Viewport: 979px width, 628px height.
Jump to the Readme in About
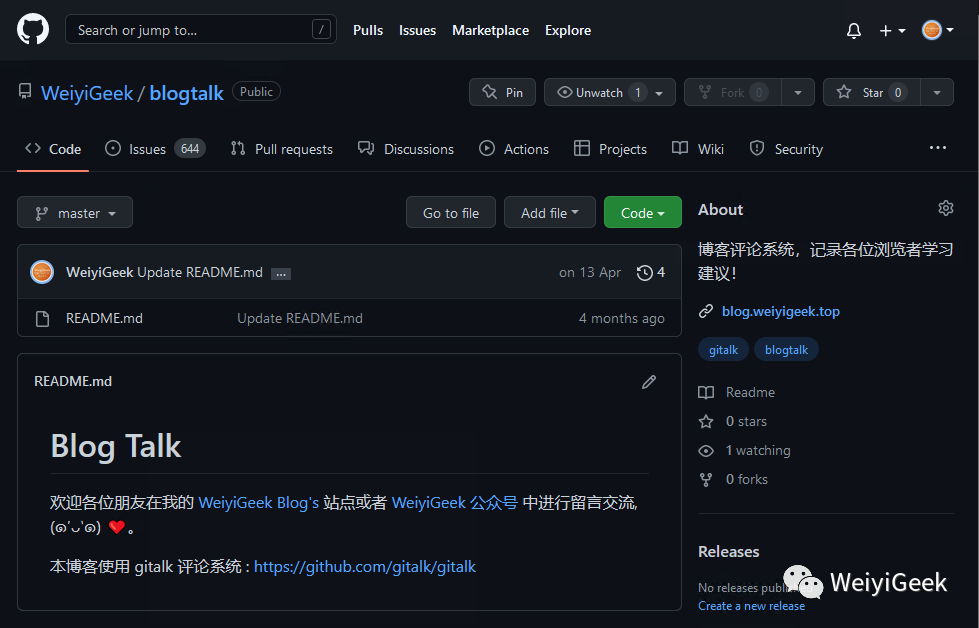pos(737,392)
